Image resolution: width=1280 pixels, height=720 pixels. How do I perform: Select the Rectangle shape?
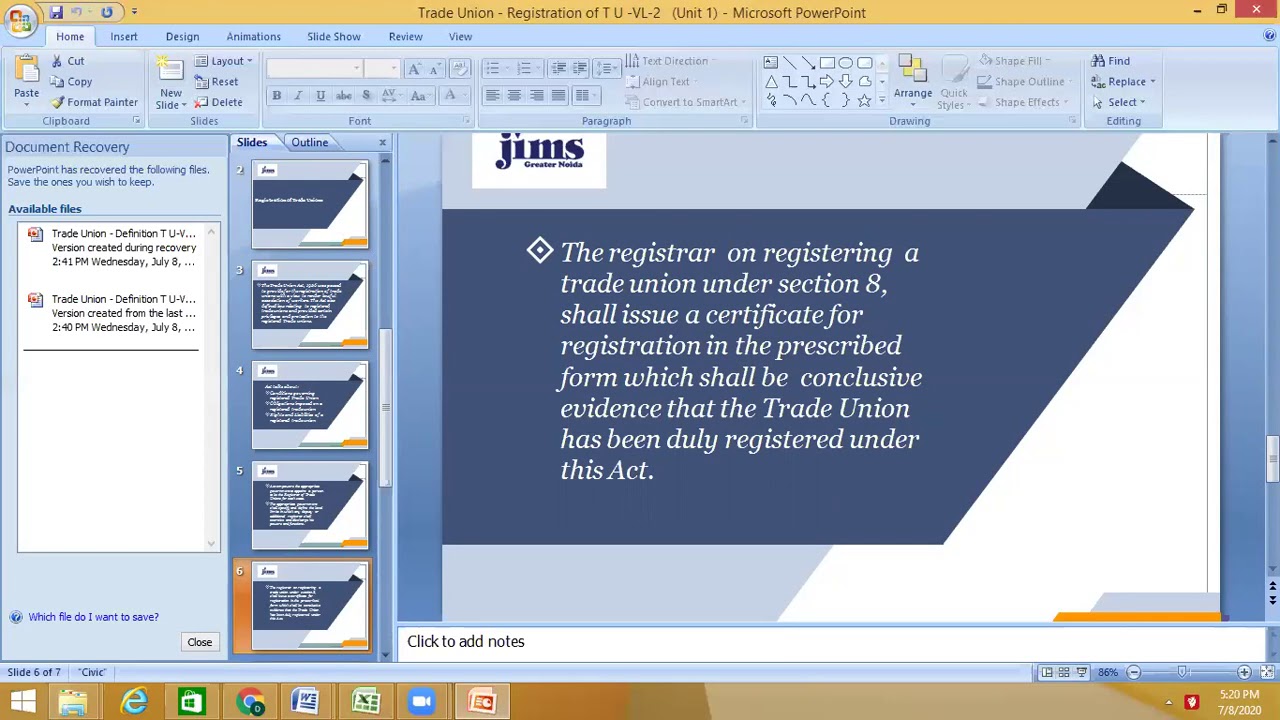(x=827, y=62)
